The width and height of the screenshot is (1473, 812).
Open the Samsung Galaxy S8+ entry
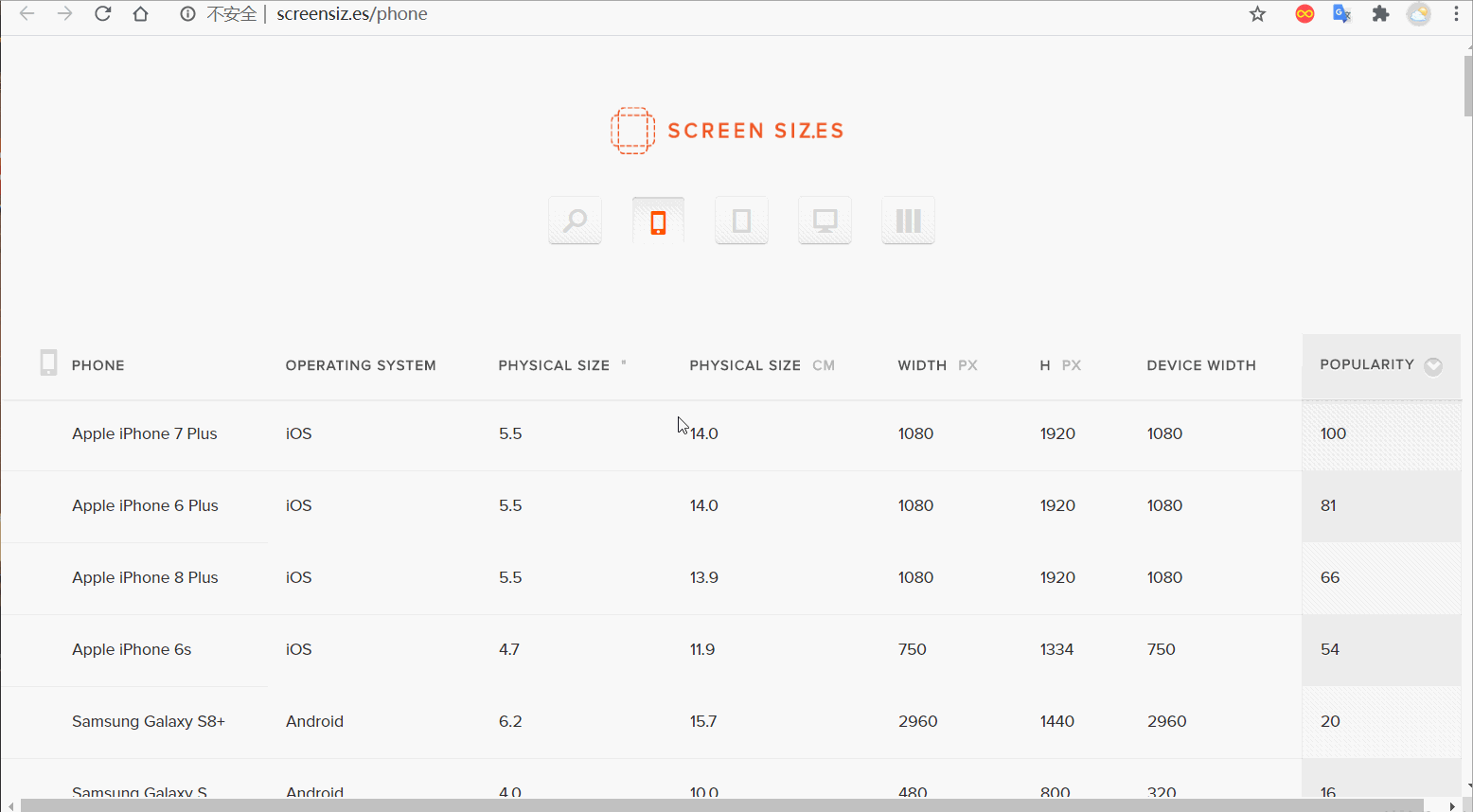coord(149,721)
